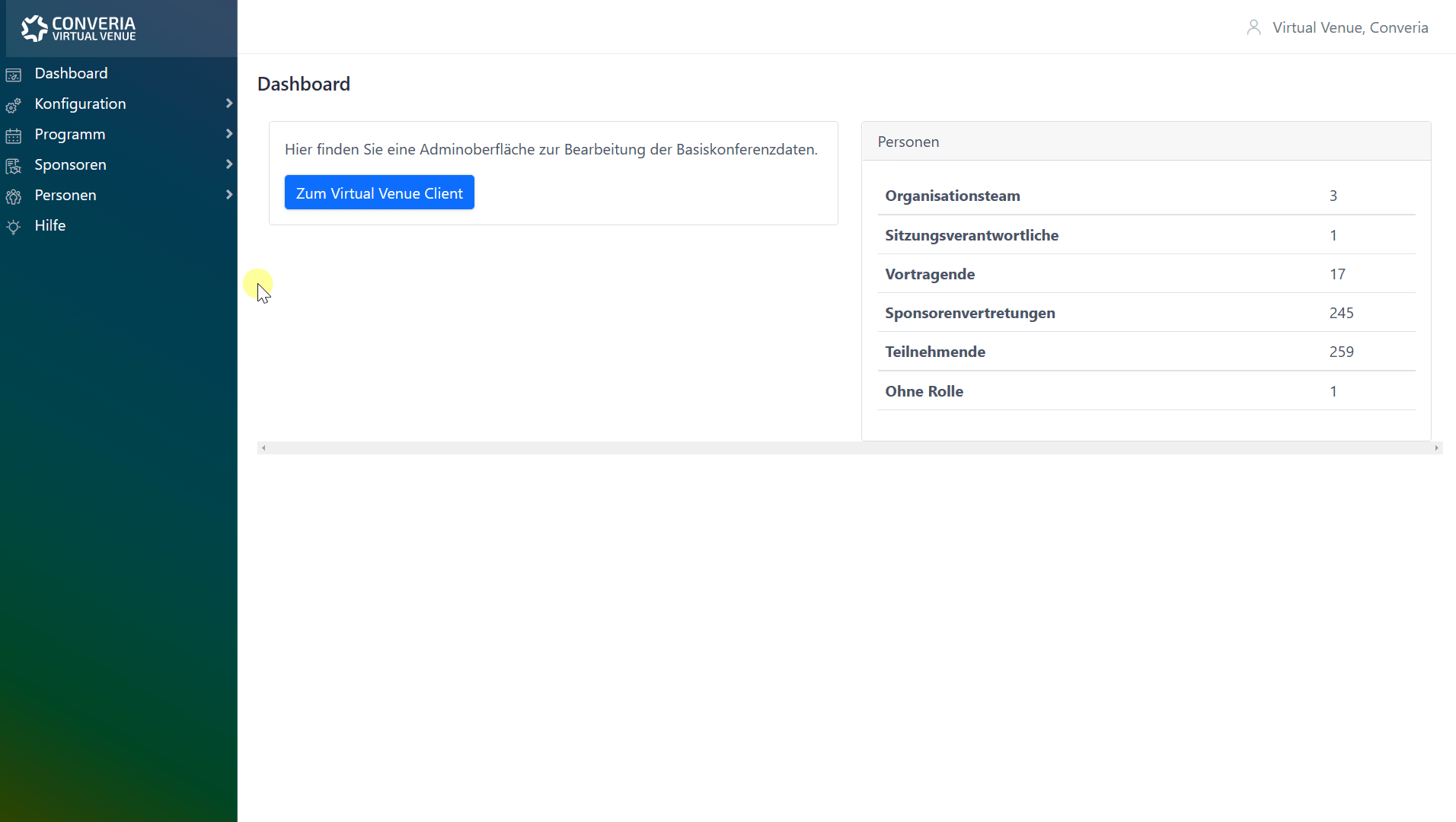Expand the Sponsoren submenu chevron
This screenshot has width=1456, height=822.
(228, 164)
